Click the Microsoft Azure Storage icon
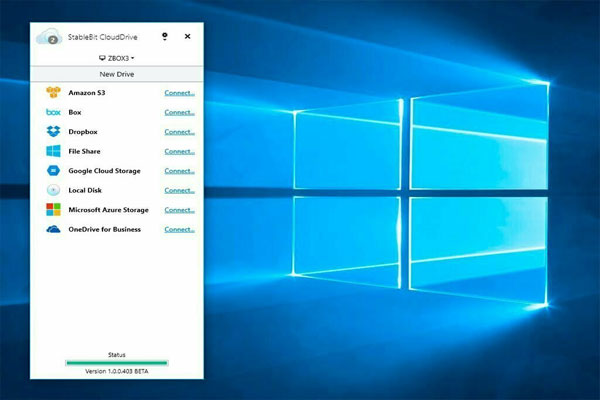Image resolution: width=600 pixels, height=400 pixels. [x=53, y=209]
